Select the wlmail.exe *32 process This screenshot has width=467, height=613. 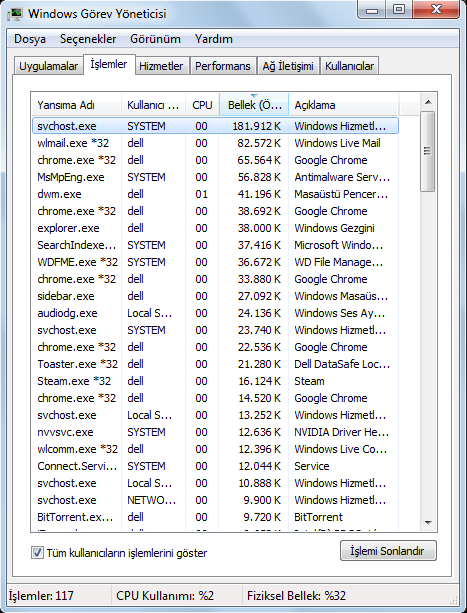[x=215, y=143]
